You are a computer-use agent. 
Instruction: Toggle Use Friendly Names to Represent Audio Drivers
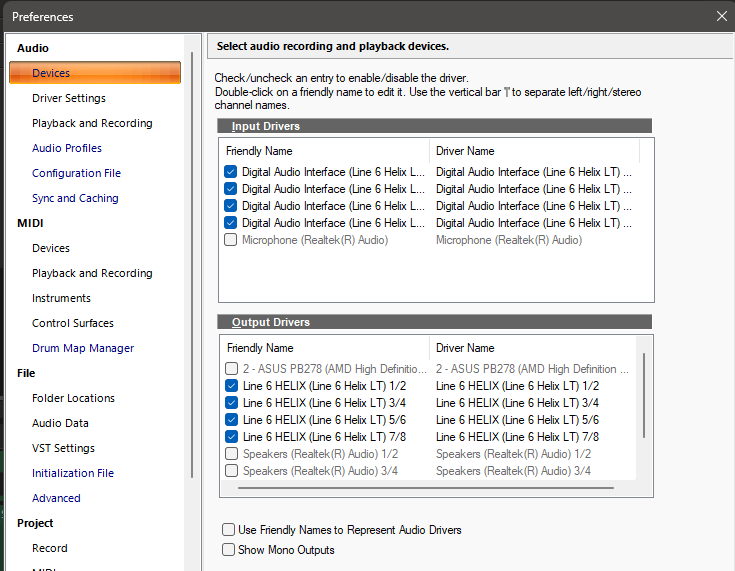click(231, 530)
